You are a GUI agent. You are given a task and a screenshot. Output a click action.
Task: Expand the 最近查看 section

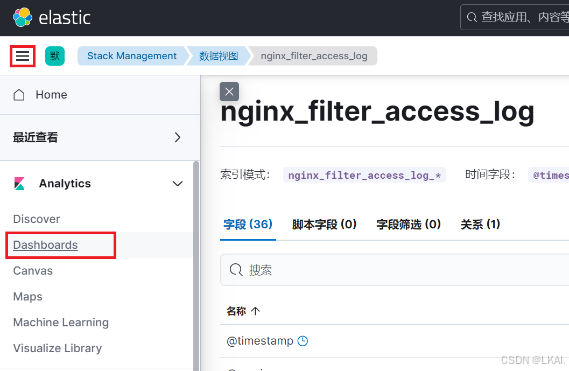177,137
